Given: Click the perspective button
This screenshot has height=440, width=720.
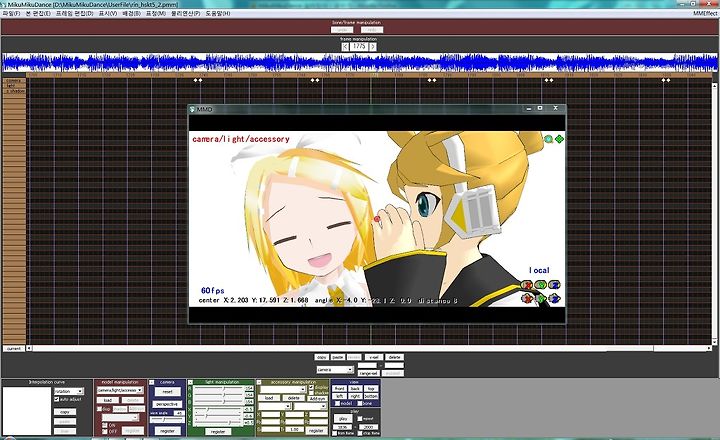Looking at the screenshot, I should pyautogui.click(x=167, y=404).
